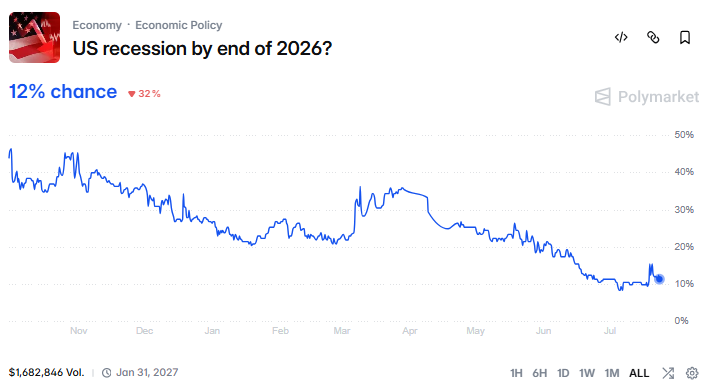The width and height of the screenshot is (709, 388).
Task: Click the Polymarket logo watermark
Action: pyautogui.click(x=647, y=97)
